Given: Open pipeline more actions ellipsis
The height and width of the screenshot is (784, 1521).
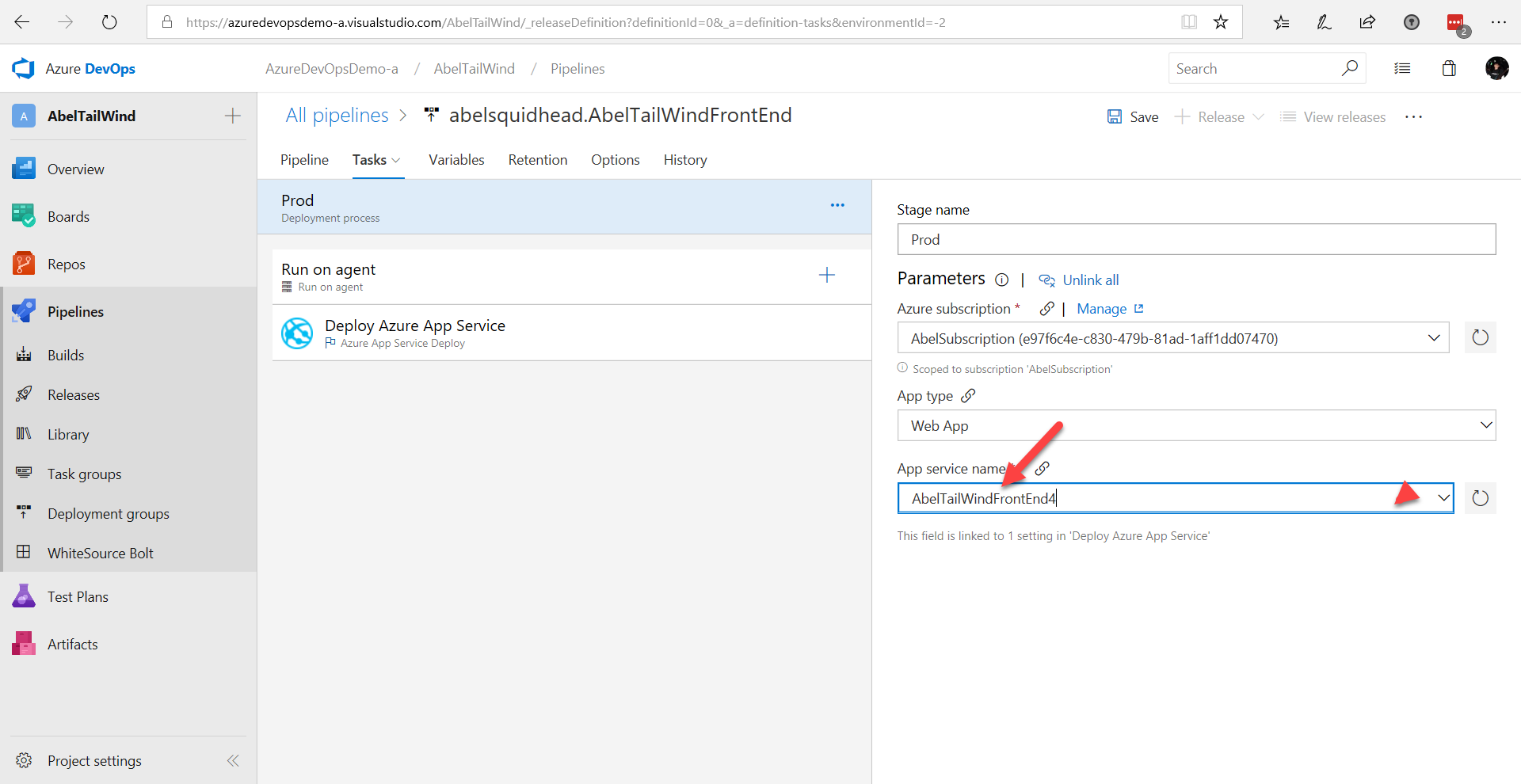Looking at the screenshot, I should click(x=1413, y=116).
